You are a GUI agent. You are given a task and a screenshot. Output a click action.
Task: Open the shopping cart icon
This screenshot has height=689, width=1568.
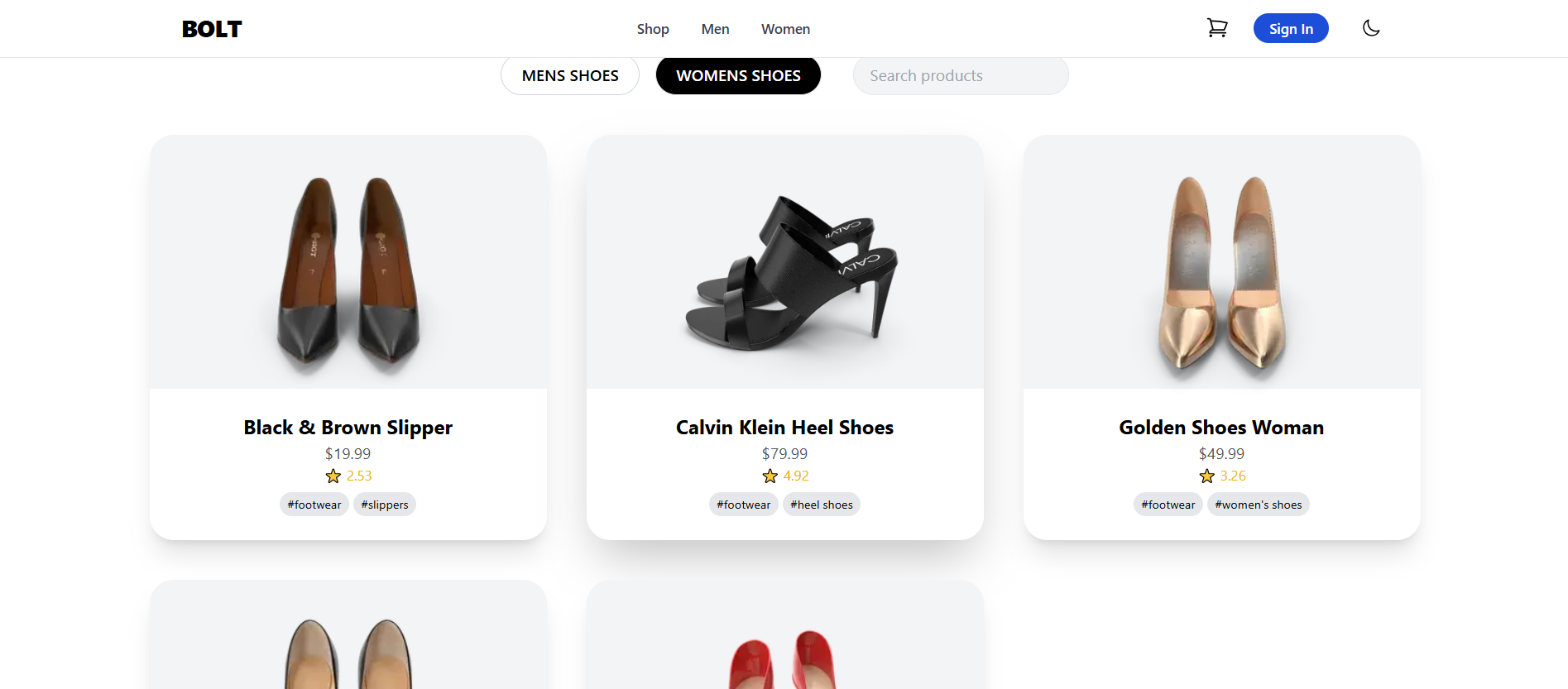click(1217, 27)
